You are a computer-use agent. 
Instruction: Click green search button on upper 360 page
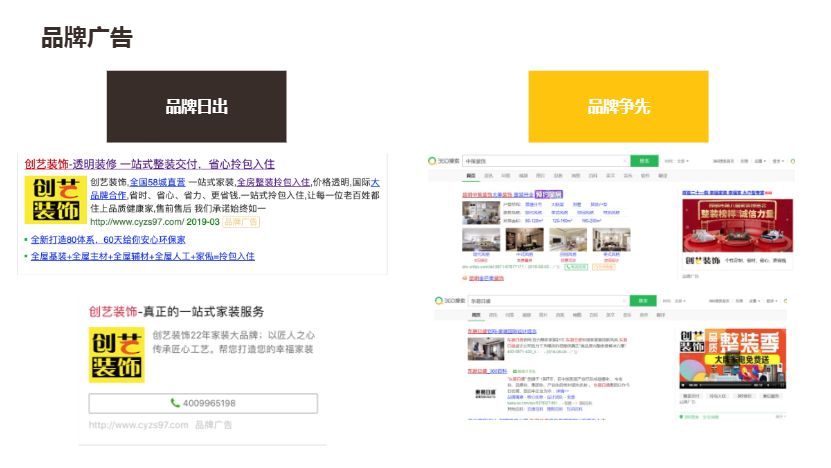(x=644, y=161)
